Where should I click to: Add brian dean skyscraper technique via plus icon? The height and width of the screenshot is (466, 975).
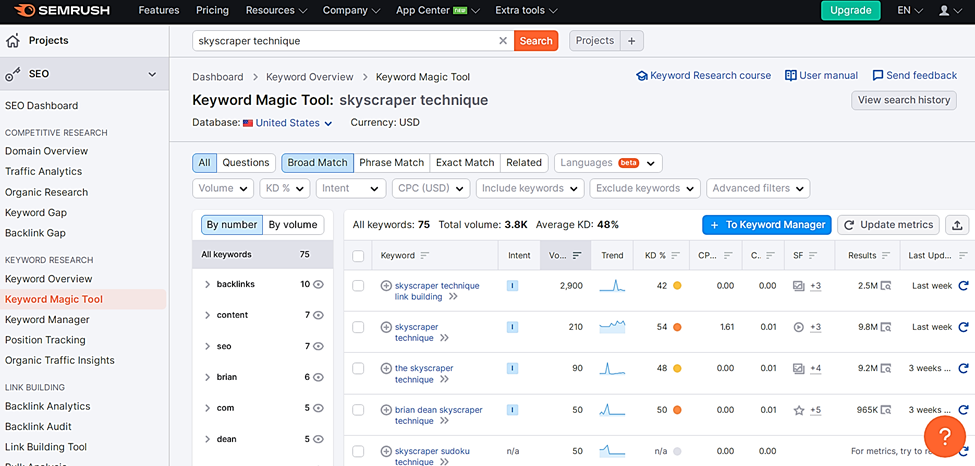(x=386, y=410)
